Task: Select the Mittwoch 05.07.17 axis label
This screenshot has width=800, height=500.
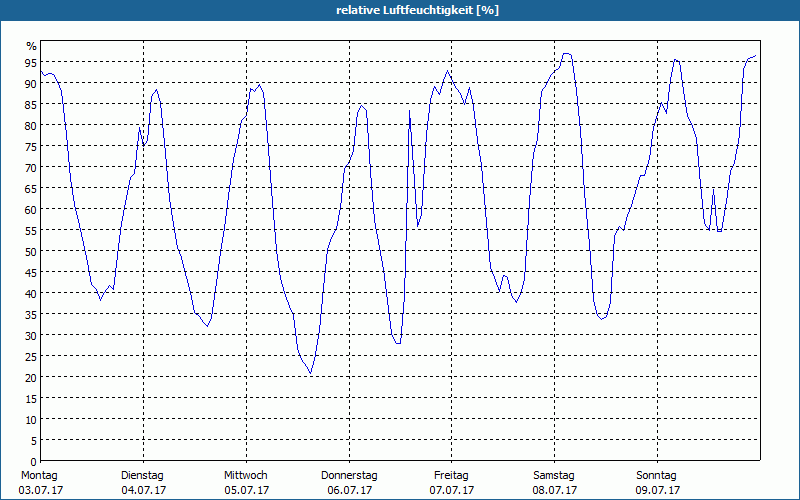Action: [x=246, y=483]
